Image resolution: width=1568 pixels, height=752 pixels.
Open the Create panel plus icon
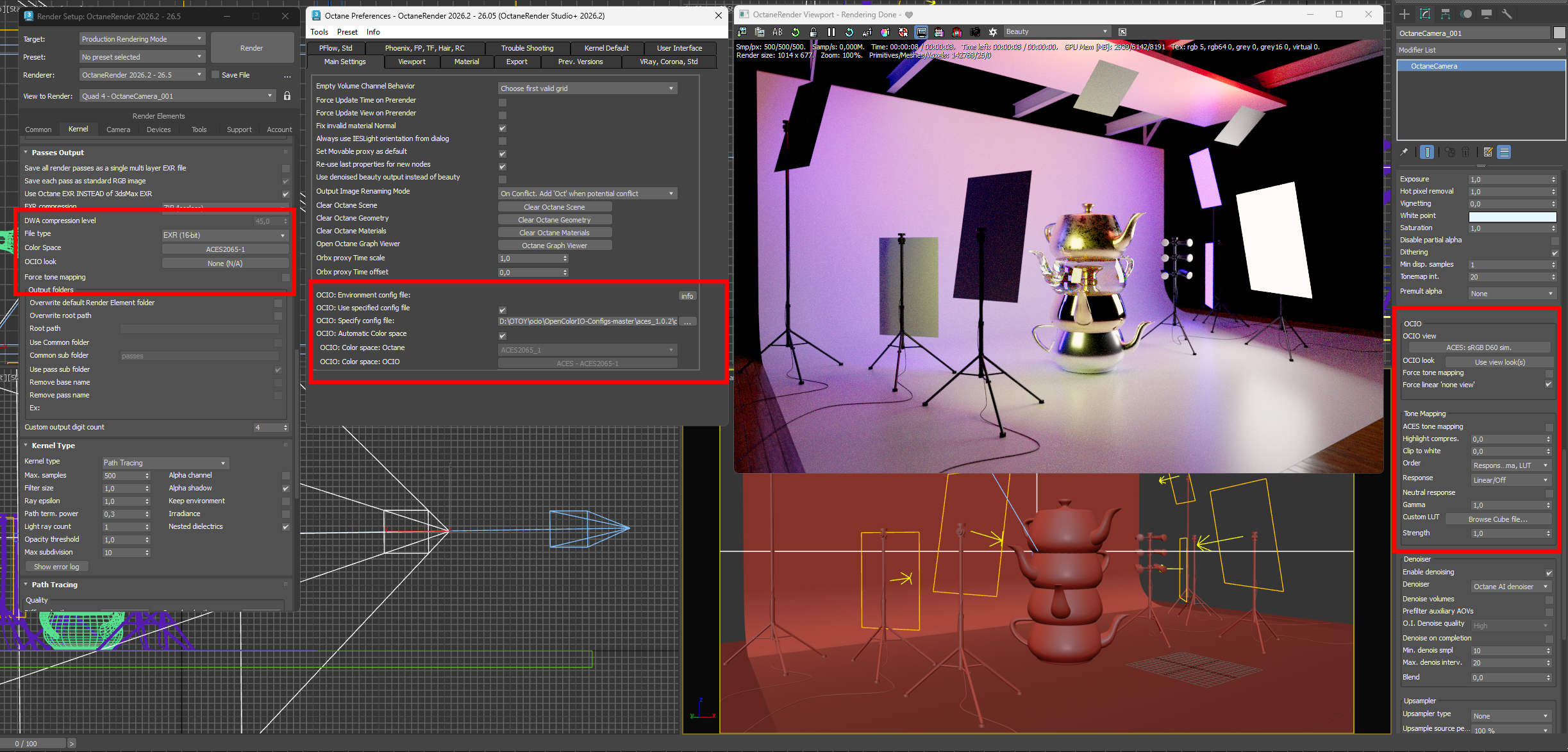coord(1405,14)
